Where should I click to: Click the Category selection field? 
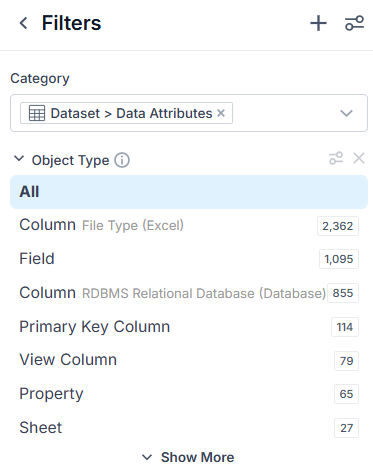pyautogui.click(x=189, y=113)
